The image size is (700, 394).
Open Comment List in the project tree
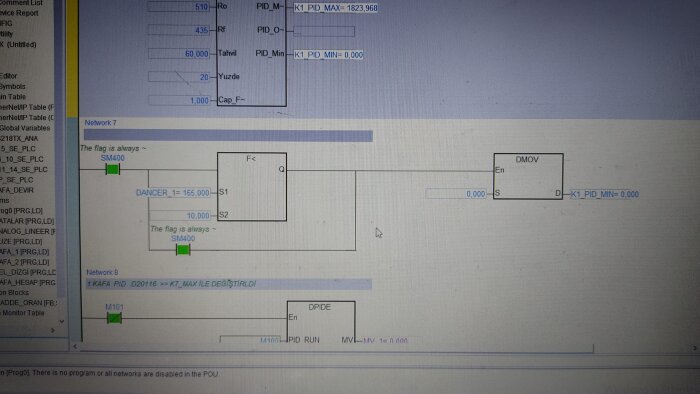click(x=21, y=3)
